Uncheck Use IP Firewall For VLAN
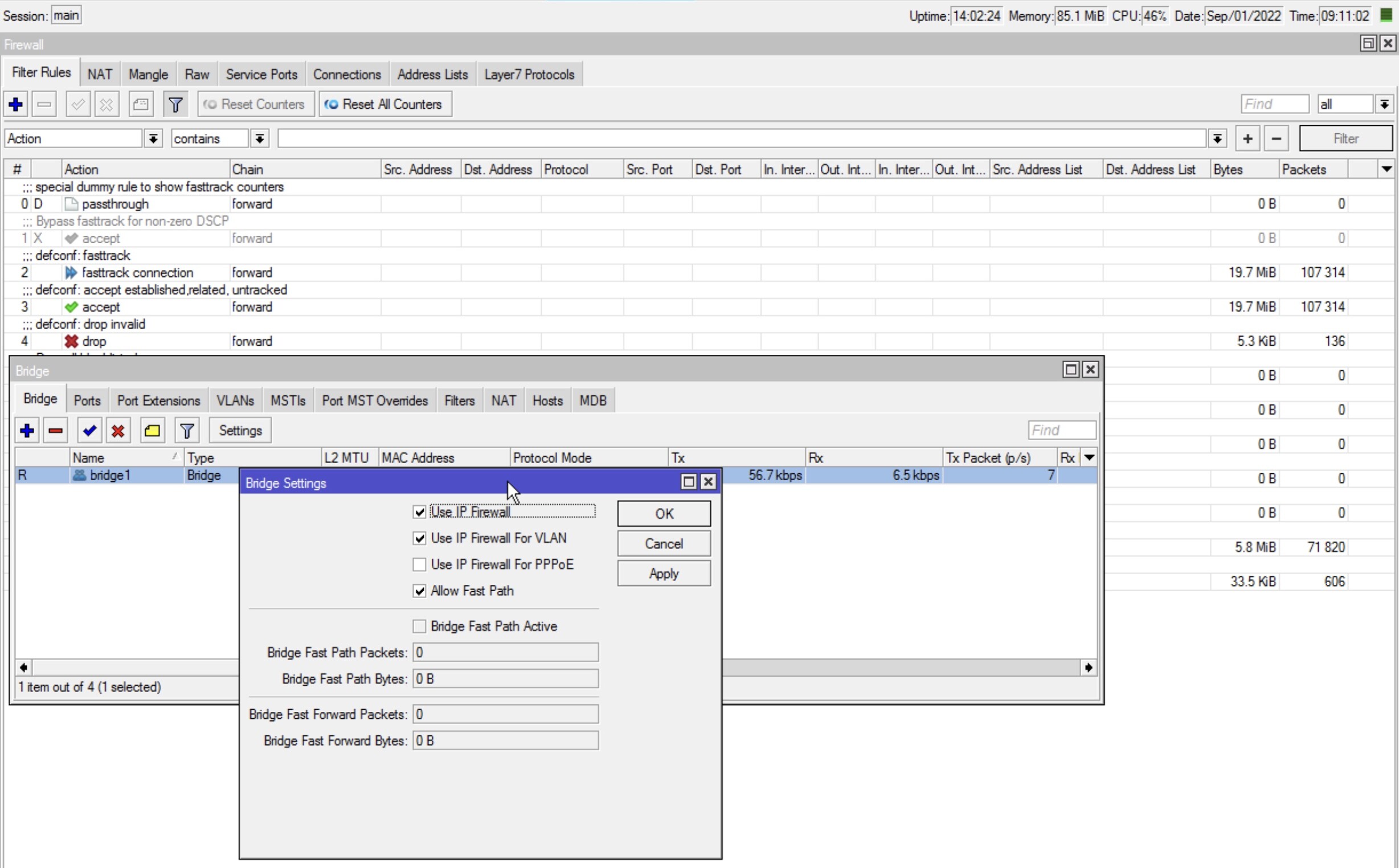This screenshot has width=1399, height=868. pyautogui.click(x=420, y=538)
